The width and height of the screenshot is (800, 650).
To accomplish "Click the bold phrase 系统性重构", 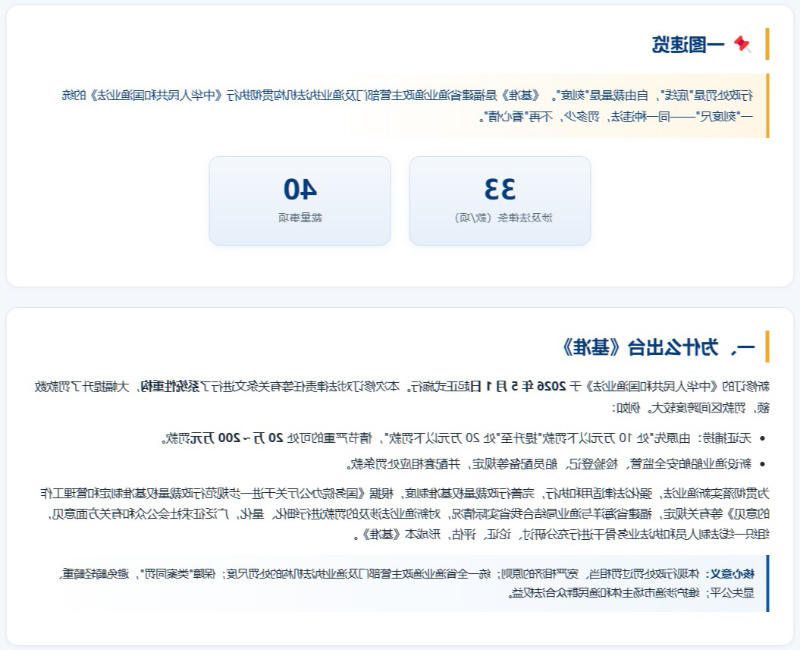I will 171,386.
